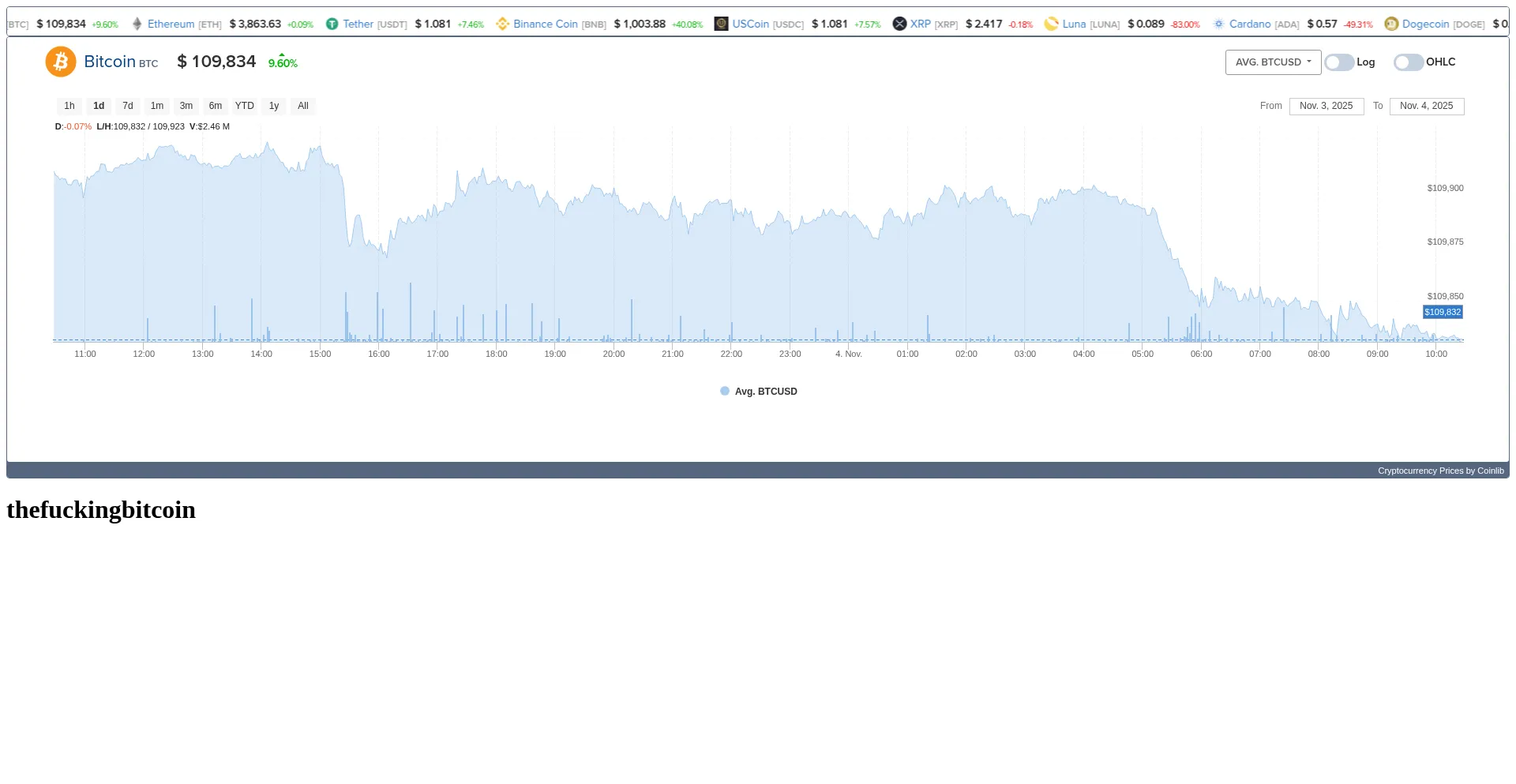
Task: Click the Binance Coin icon in ticker
Action: coord(502,24)
